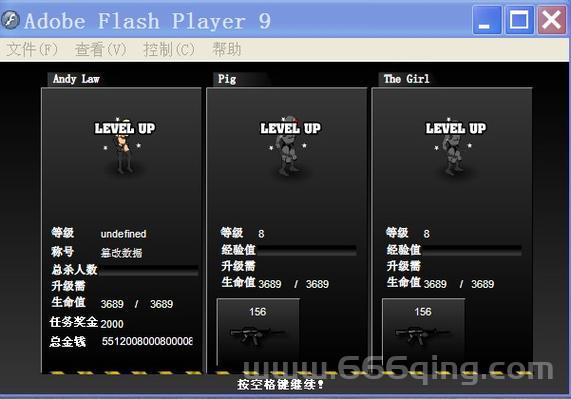Click Pig's 升级需 label
The height and width of the screenshot is (399, 571).
[x=238, y=266]
